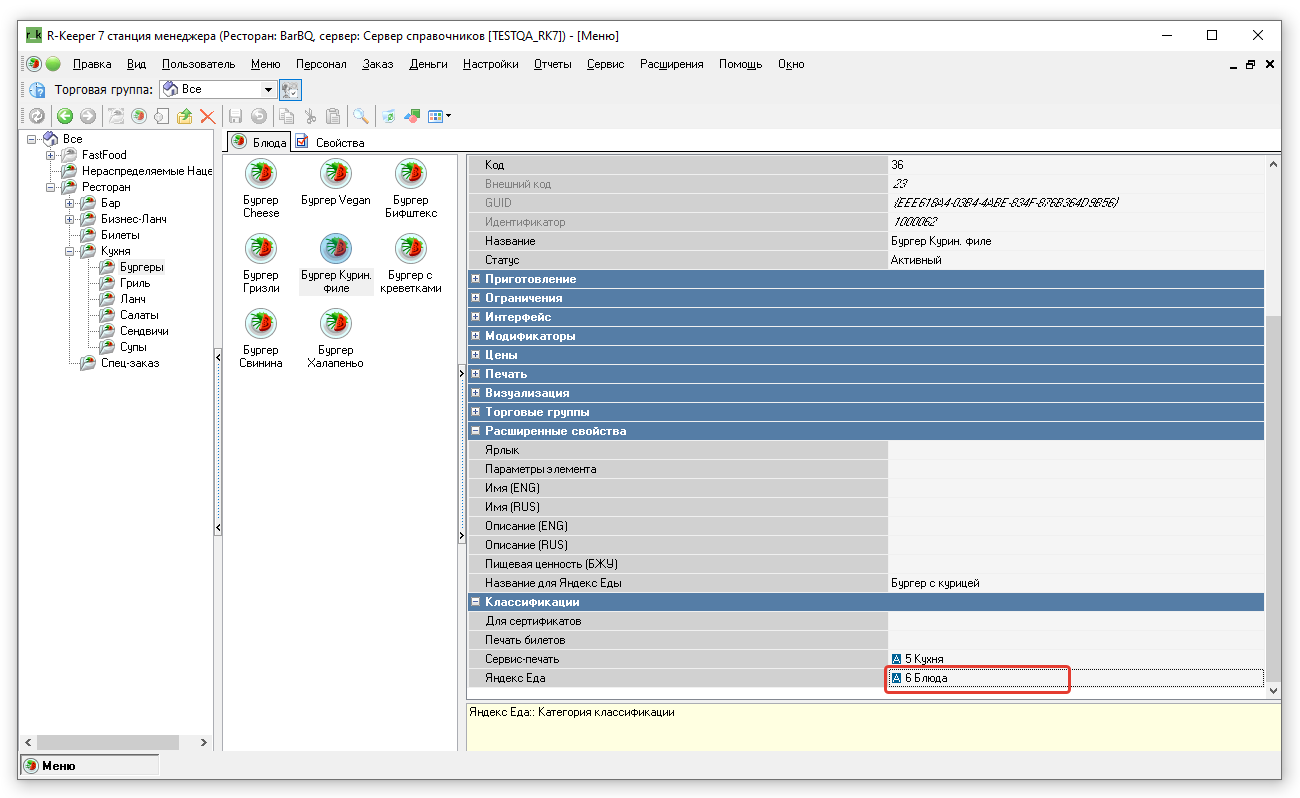Click the red X delete toolbar icon
This screenshot has height=798, width=1300.
[208, 116]
